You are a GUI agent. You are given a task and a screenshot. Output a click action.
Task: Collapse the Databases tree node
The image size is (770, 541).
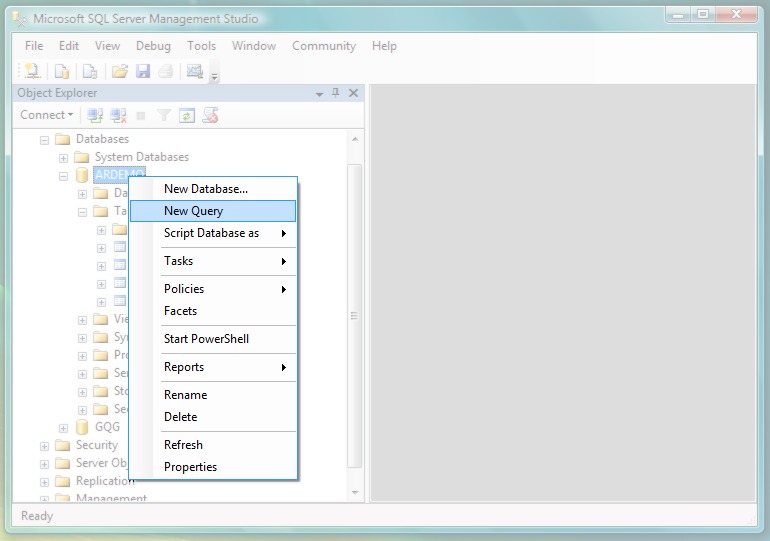click(44, 140)
